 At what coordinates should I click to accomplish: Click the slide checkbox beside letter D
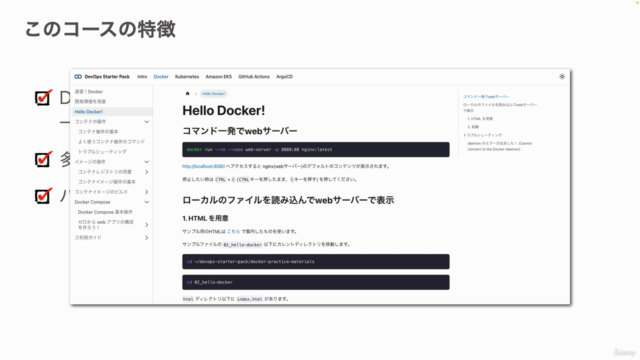click(43, 98)
